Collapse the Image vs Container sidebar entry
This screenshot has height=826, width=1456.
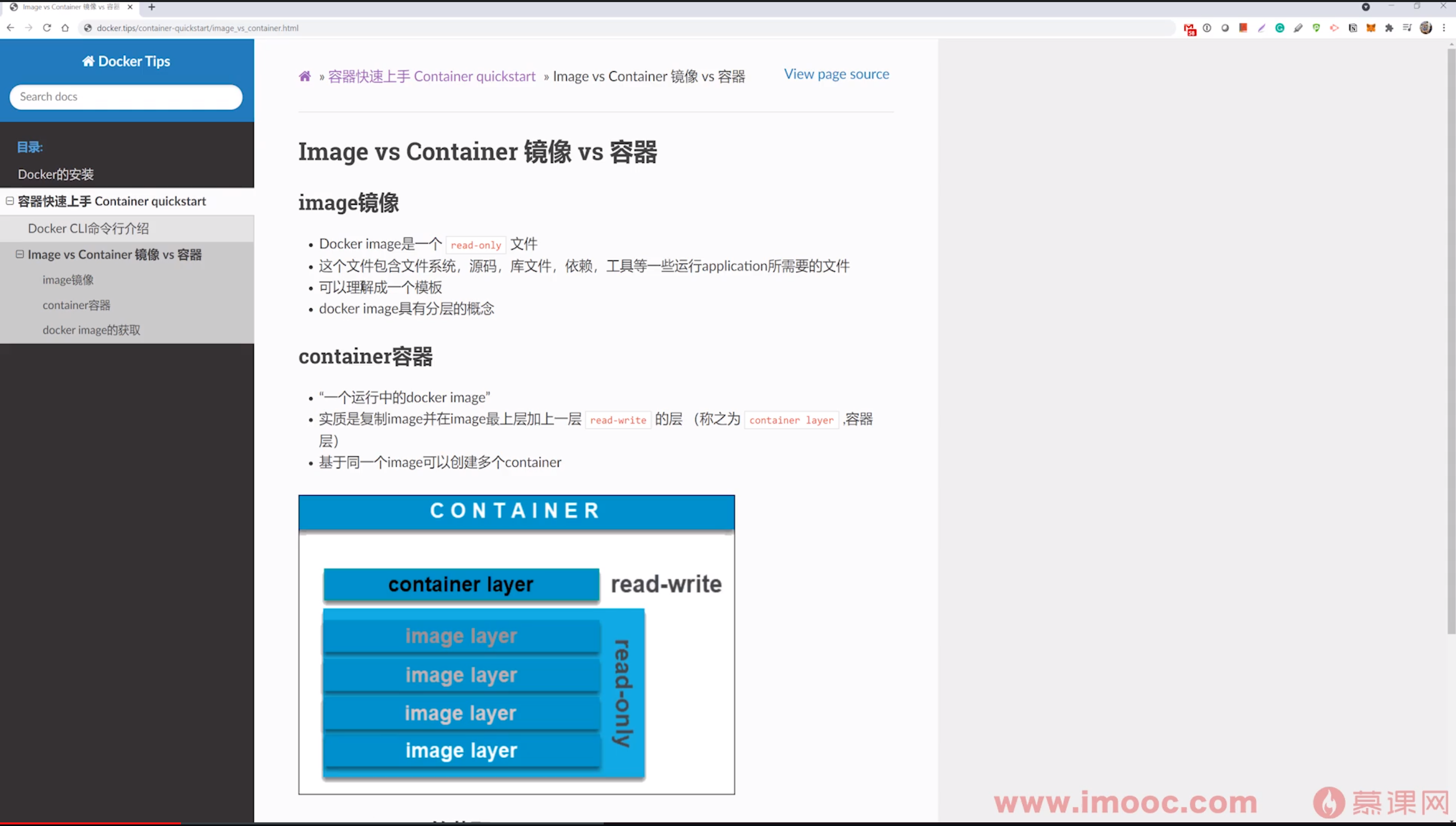[20, 254]
